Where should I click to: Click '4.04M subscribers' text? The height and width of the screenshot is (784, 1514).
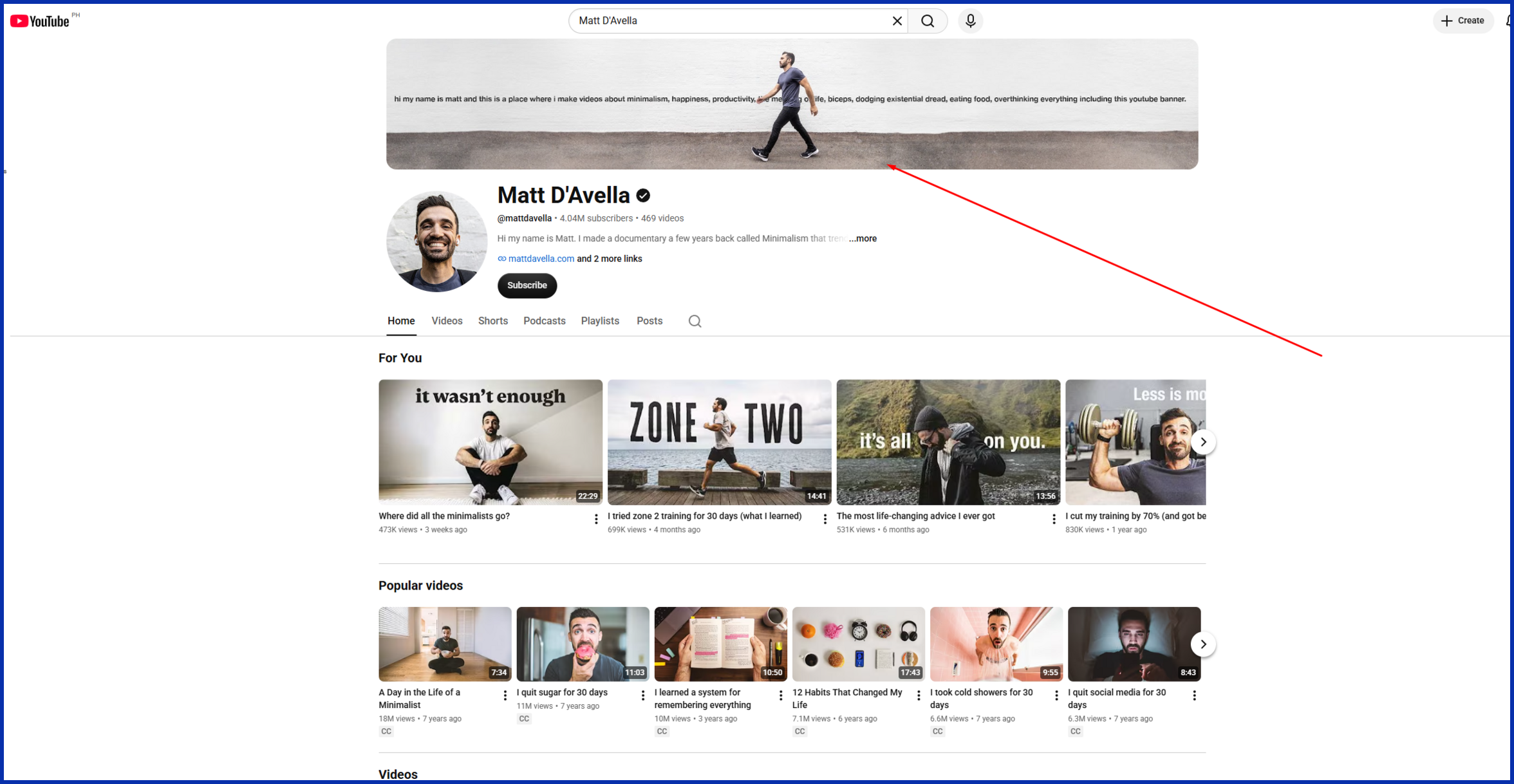point(596,219)
